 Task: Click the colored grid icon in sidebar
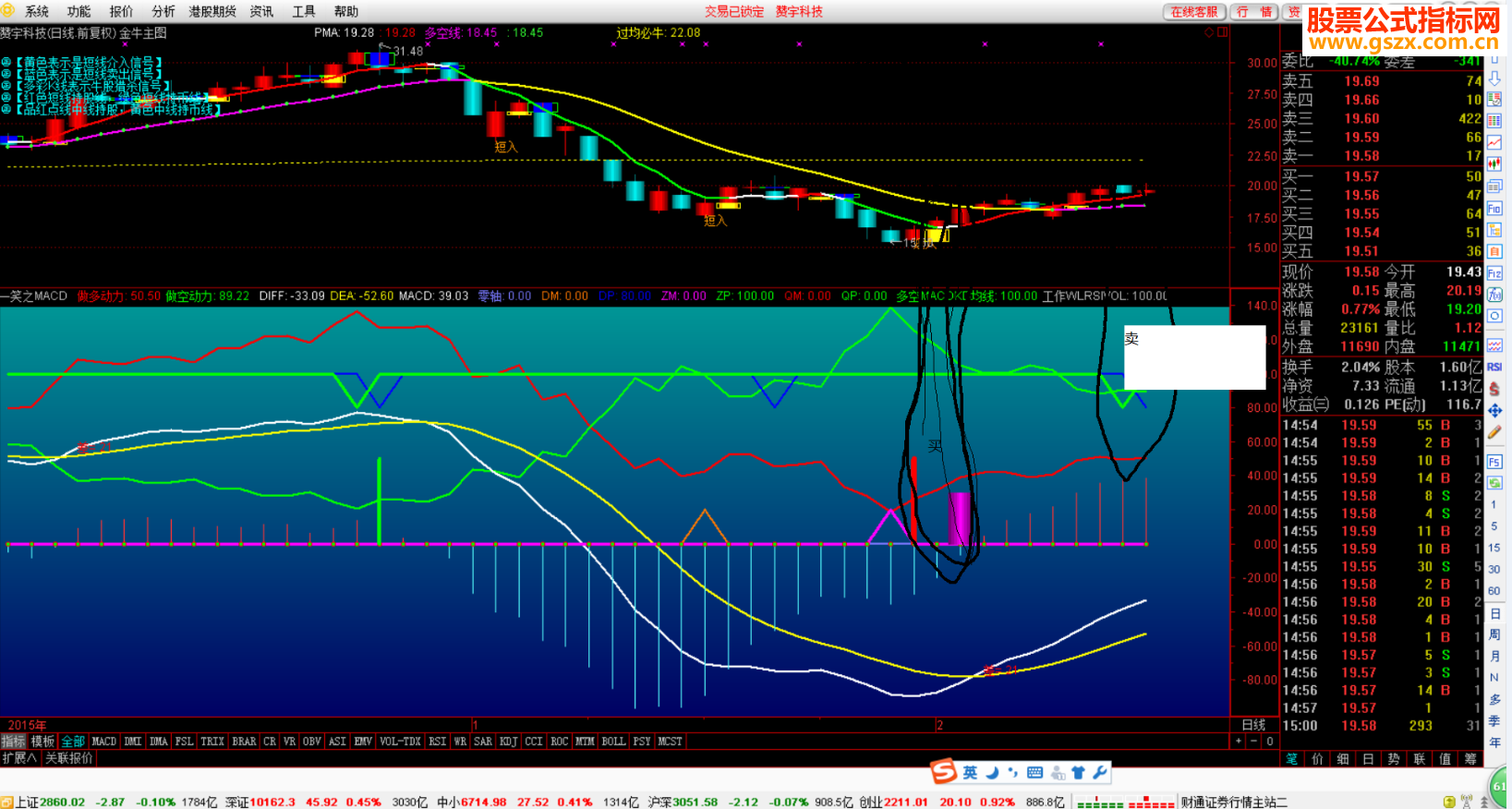pos(1494,121)
